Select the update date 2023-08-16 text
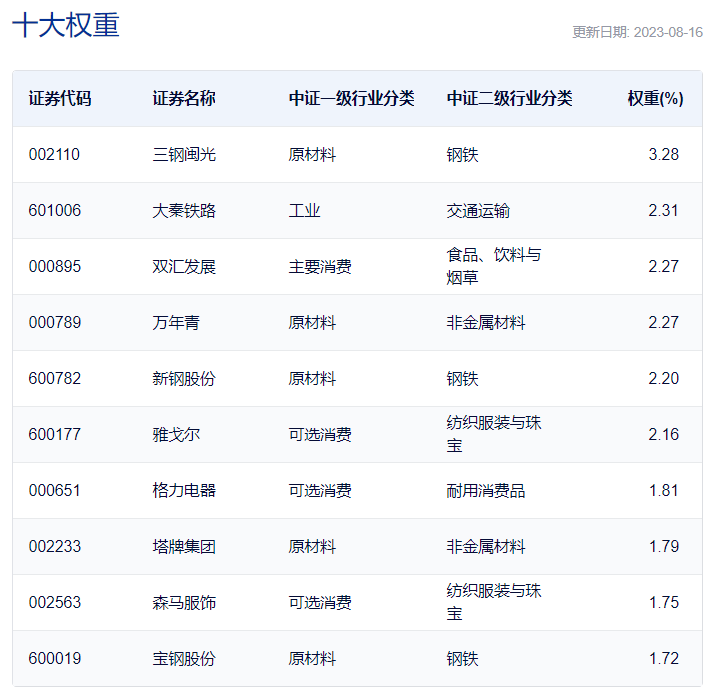The height and width of the screenshot is (695, 711). [x=668, y=32]
